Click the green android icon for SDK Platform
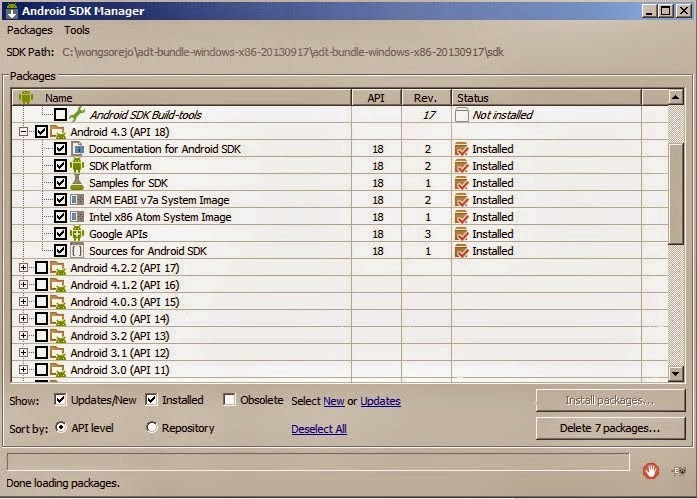Image resolution: width=697 pixels, height=499 pixels. [77, 166]
